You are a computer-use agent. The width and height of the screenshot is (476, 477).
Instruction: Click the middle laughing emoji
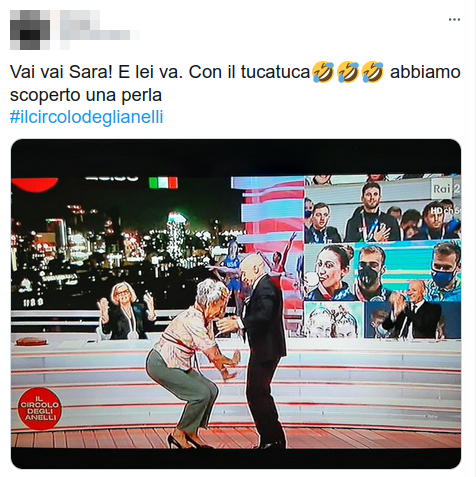(348, 72)
